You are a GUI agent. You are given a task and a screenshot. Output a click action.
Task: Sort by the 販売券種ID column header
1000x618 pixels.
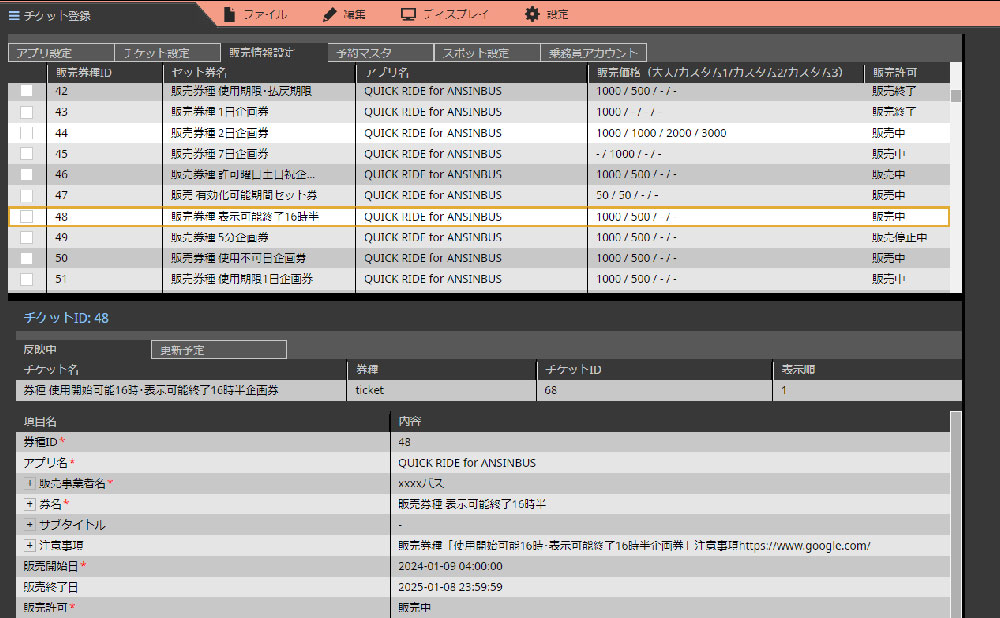click(x=105, y=73)
